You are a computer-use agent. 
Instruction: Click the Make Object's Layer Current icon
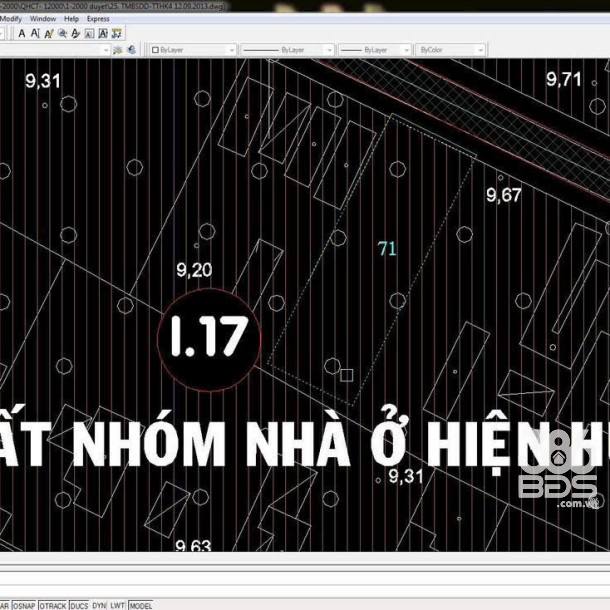117,50
